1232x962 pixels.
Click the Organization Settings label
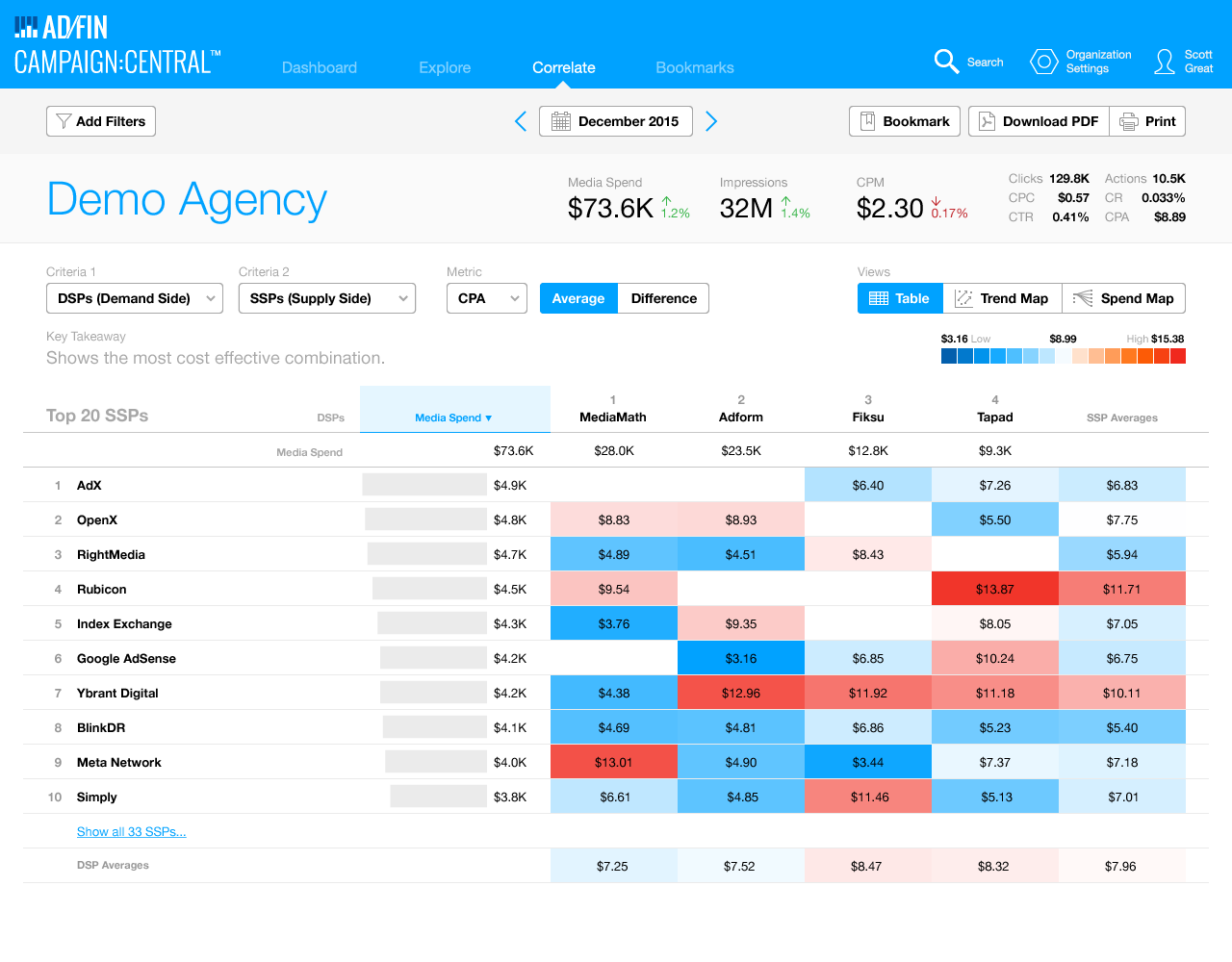point(1098,62)
